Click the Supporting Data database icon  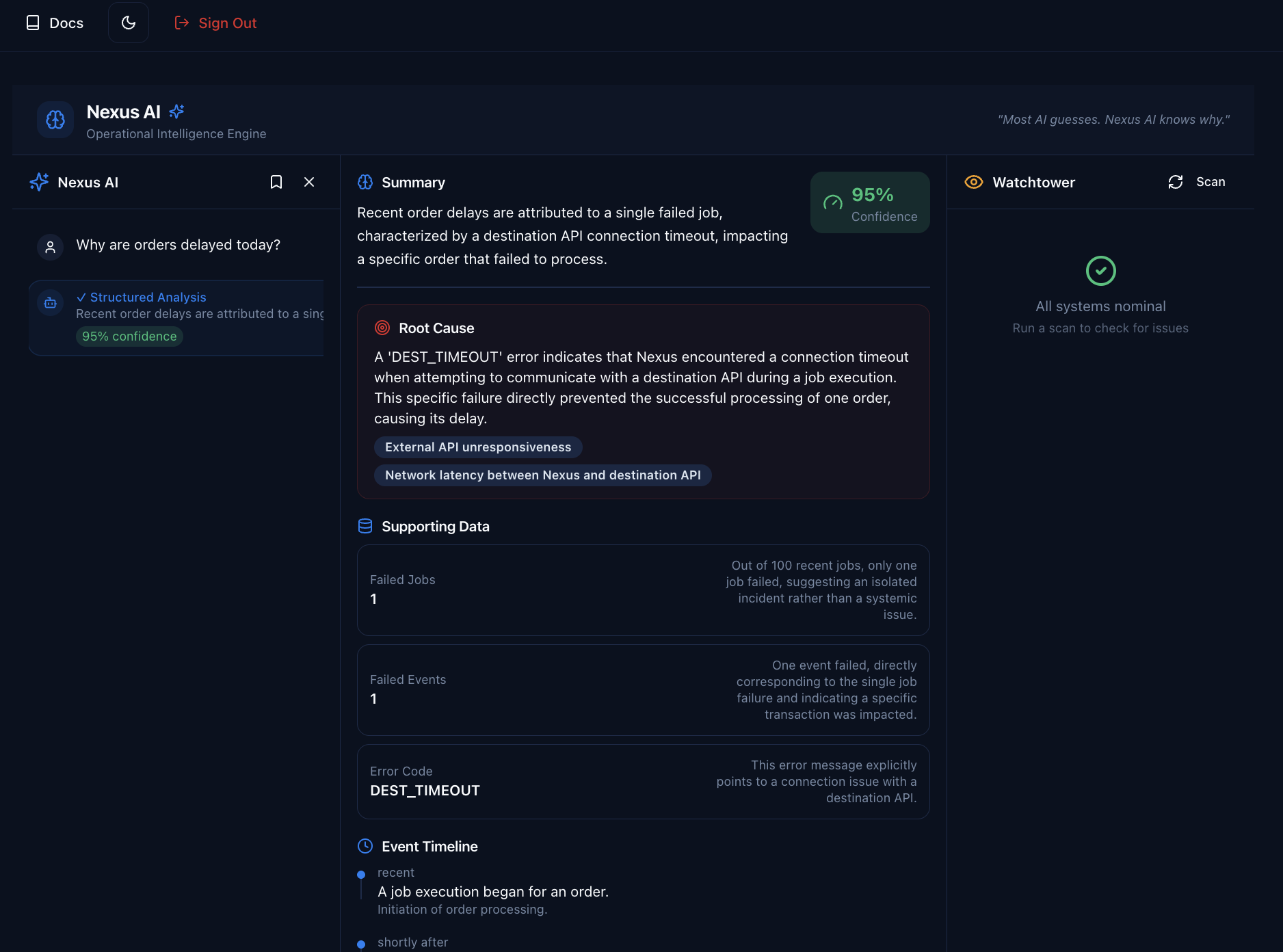(365, 526)
